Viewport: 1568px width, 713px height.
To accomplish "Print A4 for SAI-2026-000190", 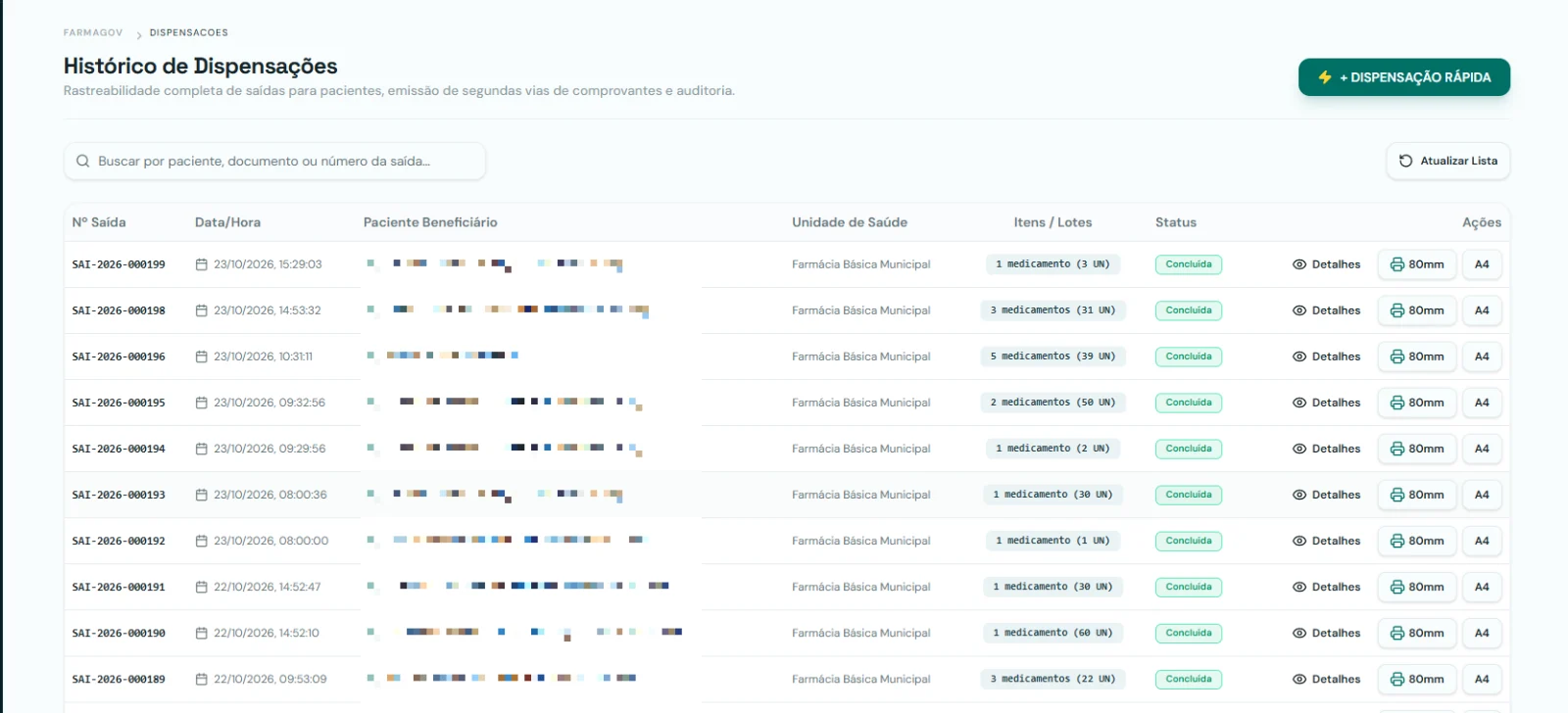I will point(1482,633).
